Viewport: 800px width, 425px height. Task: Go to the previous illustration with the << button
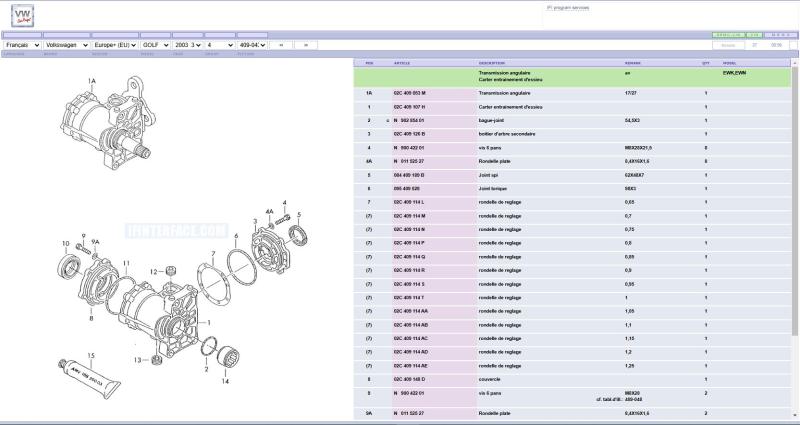click(281, 45)
